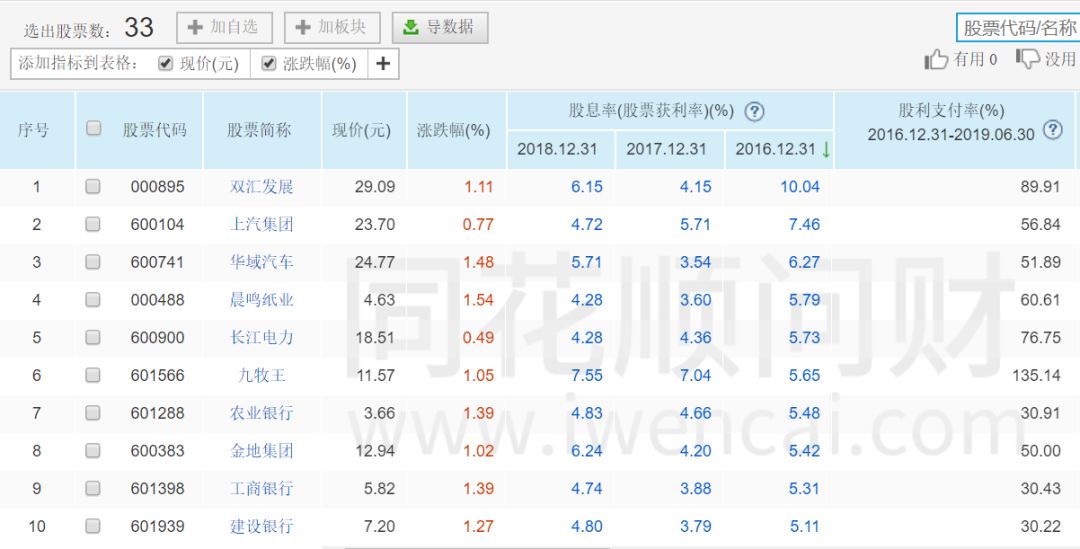The image size is (1080, 549).
Task: Open the 建设银行 stock link
Action: [262, 526]
